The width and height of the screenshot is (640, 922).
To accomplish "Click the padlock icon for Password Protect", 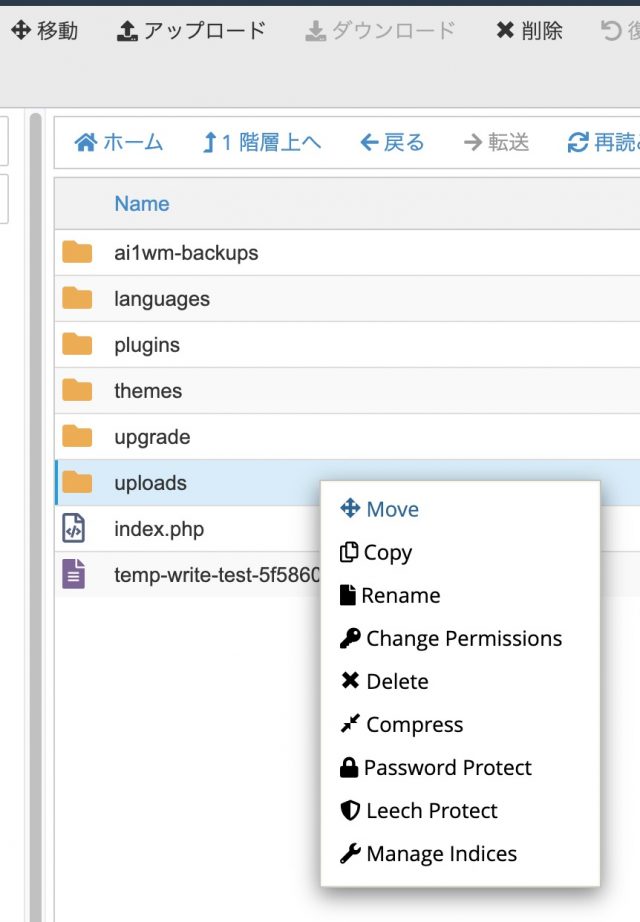I will click(349, 767).
